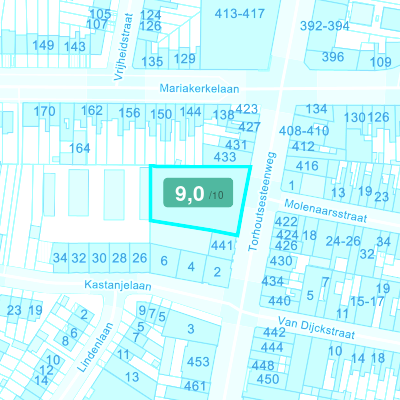Click the Lindenlaan street label
This screenshot has height=400, width=400.
pos(95,347)
